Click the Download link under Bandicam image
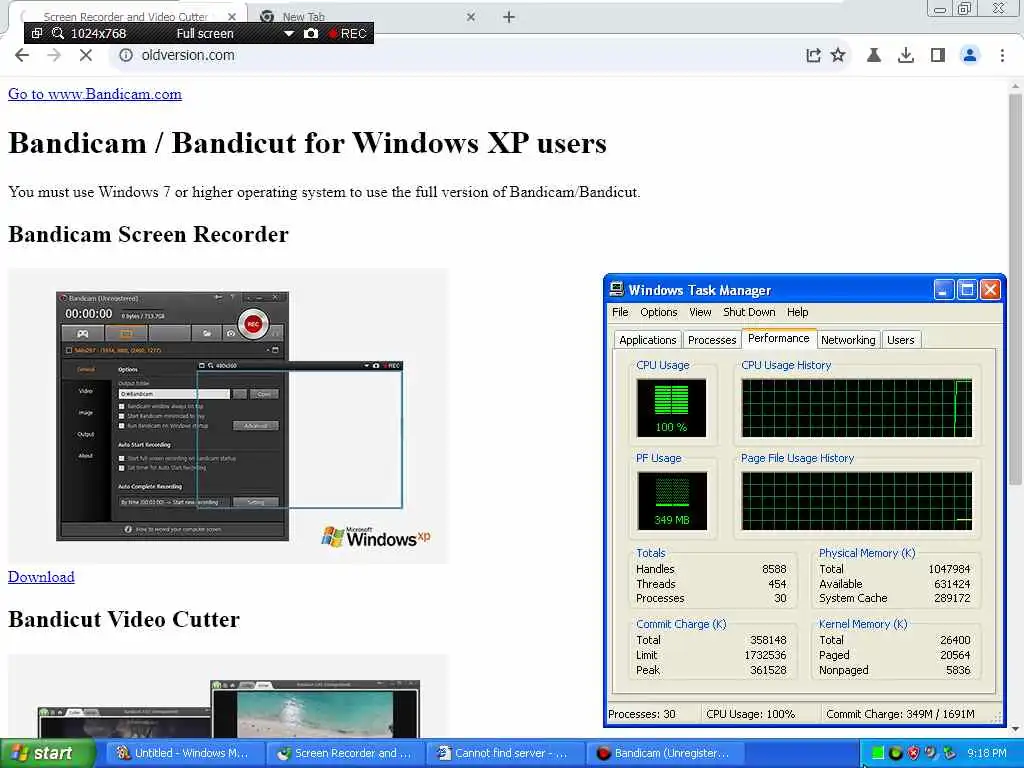Image resolution: width=1024 pixels, height=768 pixels. [x=41, y=577]
